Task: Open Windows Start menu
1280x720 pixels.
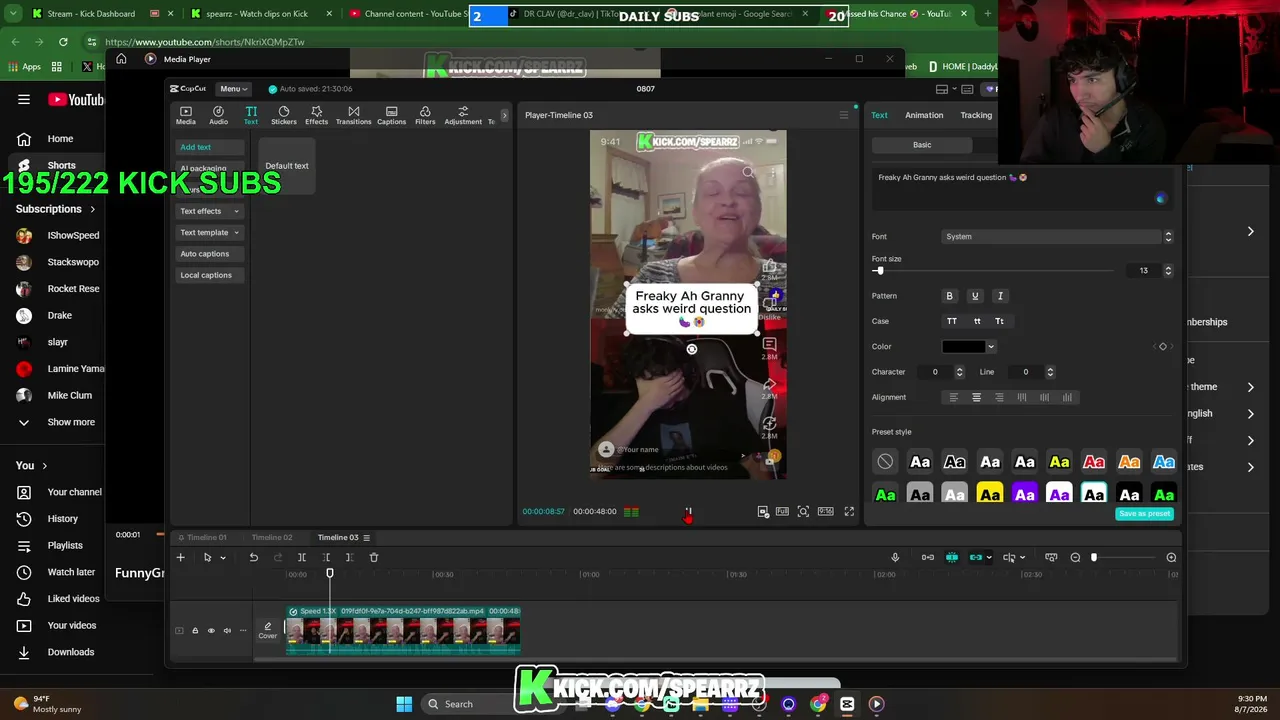Action: [x=404, y=704]
